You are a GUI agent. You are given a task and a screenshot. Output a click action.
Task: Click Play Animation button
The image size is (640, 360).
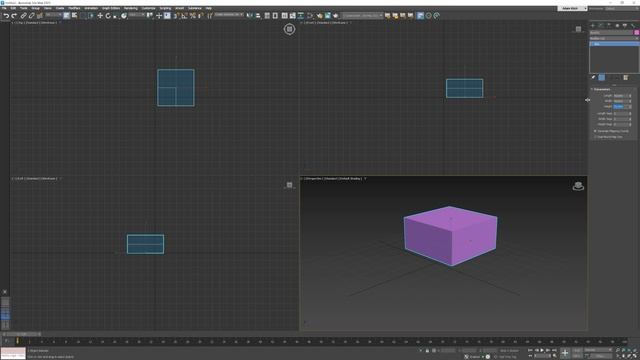click(542, 350)
